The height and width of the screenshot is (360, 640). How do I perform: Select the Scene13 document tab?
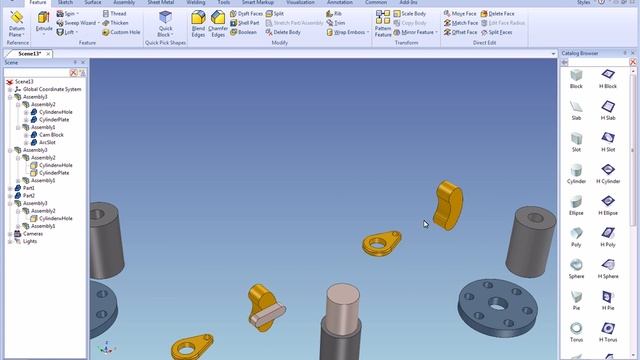click(29, 54)
